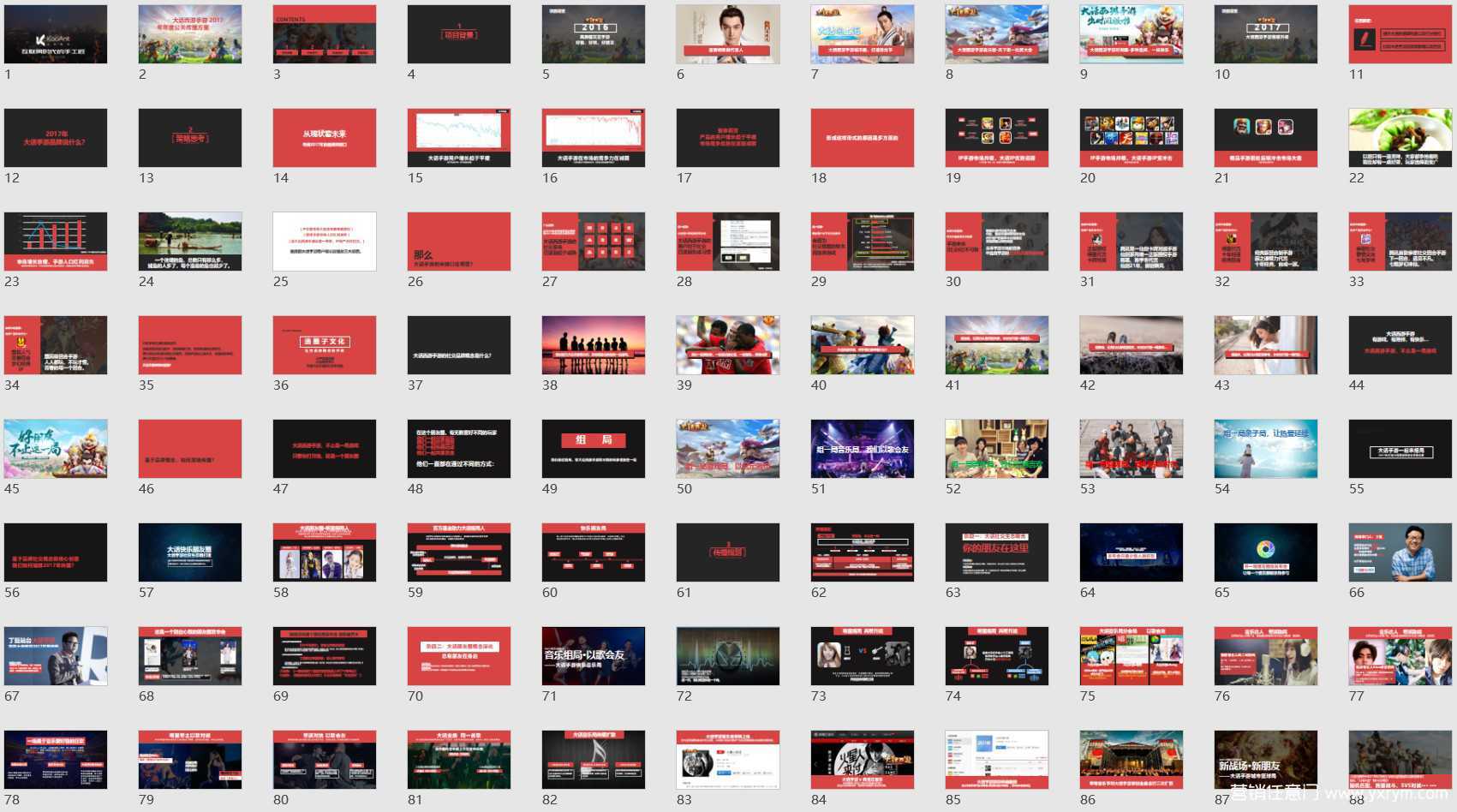Select slide 39 thumbnail
Screen dimensions: 1457x812
[728, 345]
